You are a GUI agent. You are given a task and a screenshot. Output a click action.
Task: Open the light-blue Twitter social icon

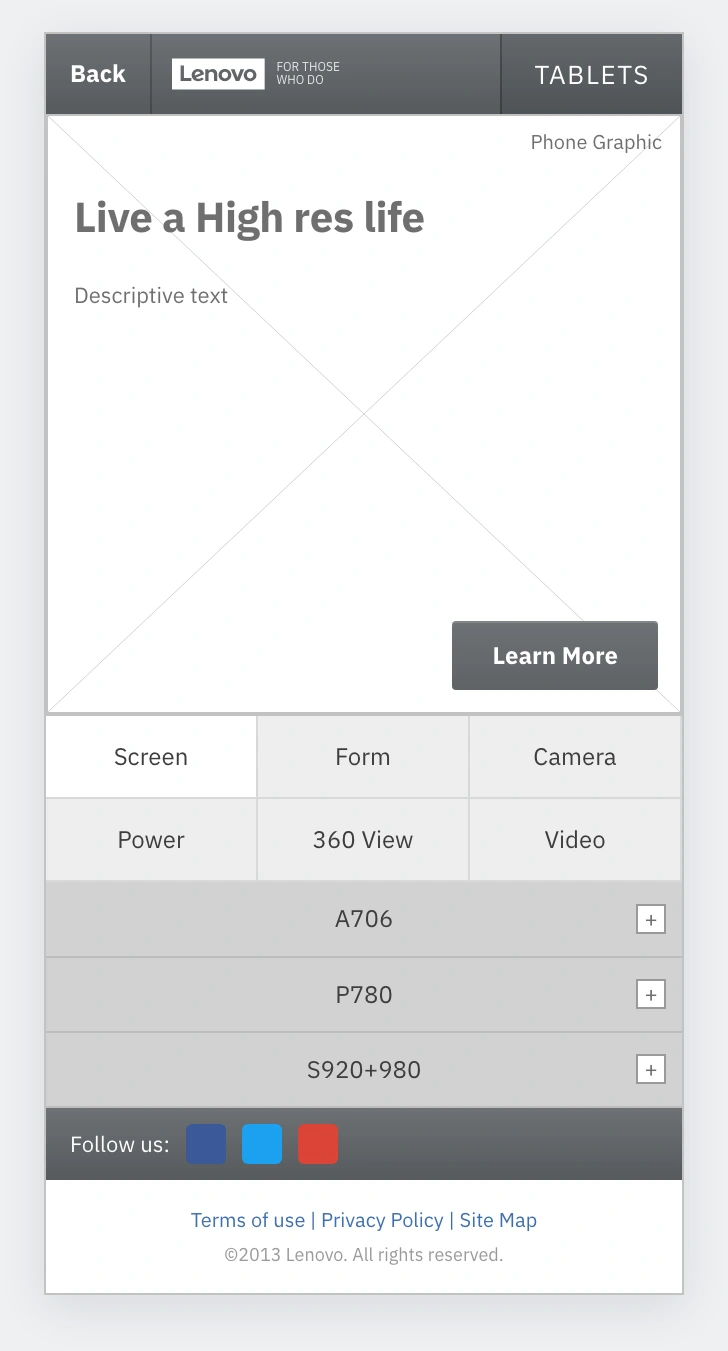262,1144
